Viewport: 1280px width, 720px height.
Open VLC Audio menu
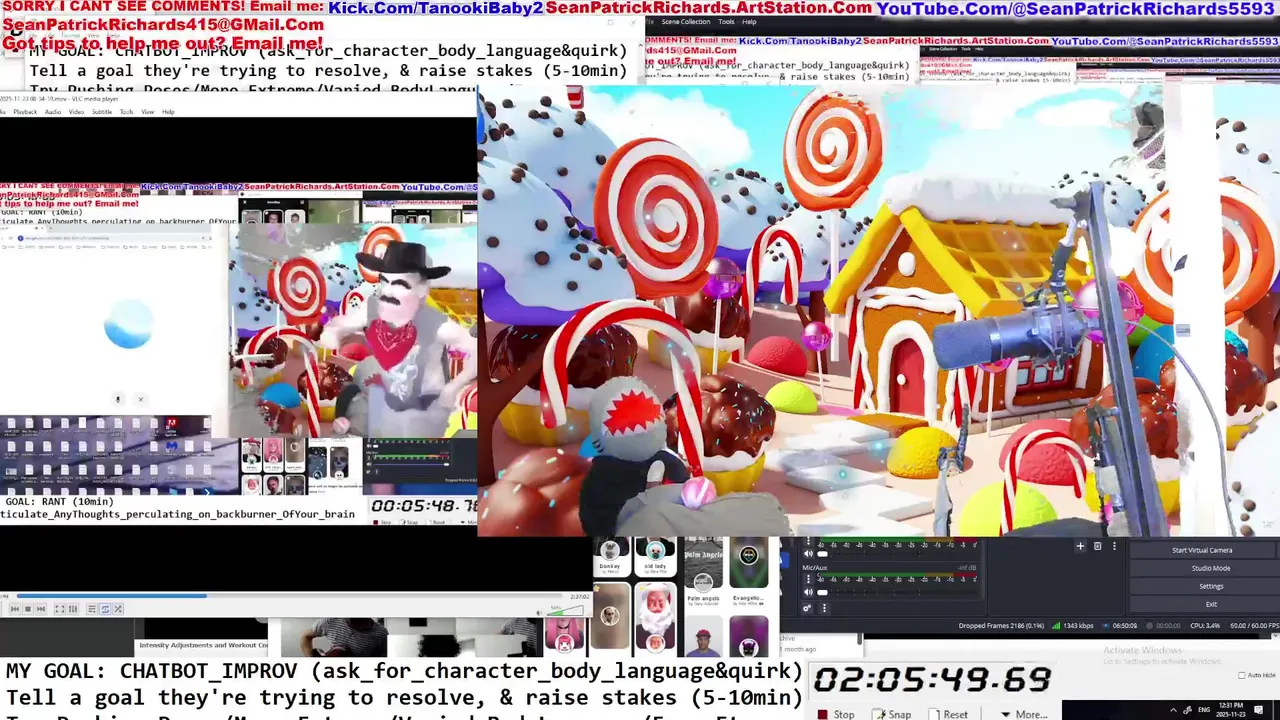53,112
